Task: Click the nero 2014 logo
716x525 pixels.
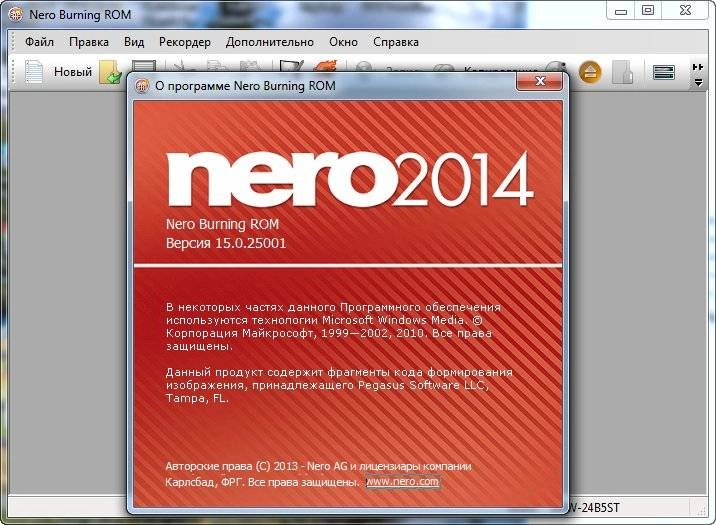Action: (350, 179)
